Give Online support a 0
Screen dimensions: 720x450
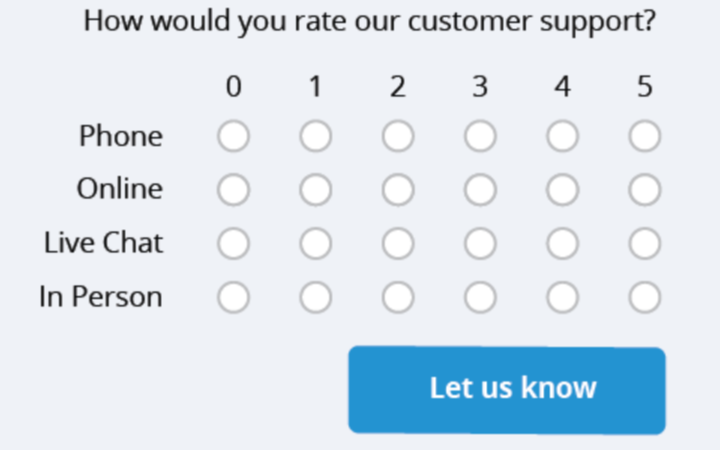[233, 189]
